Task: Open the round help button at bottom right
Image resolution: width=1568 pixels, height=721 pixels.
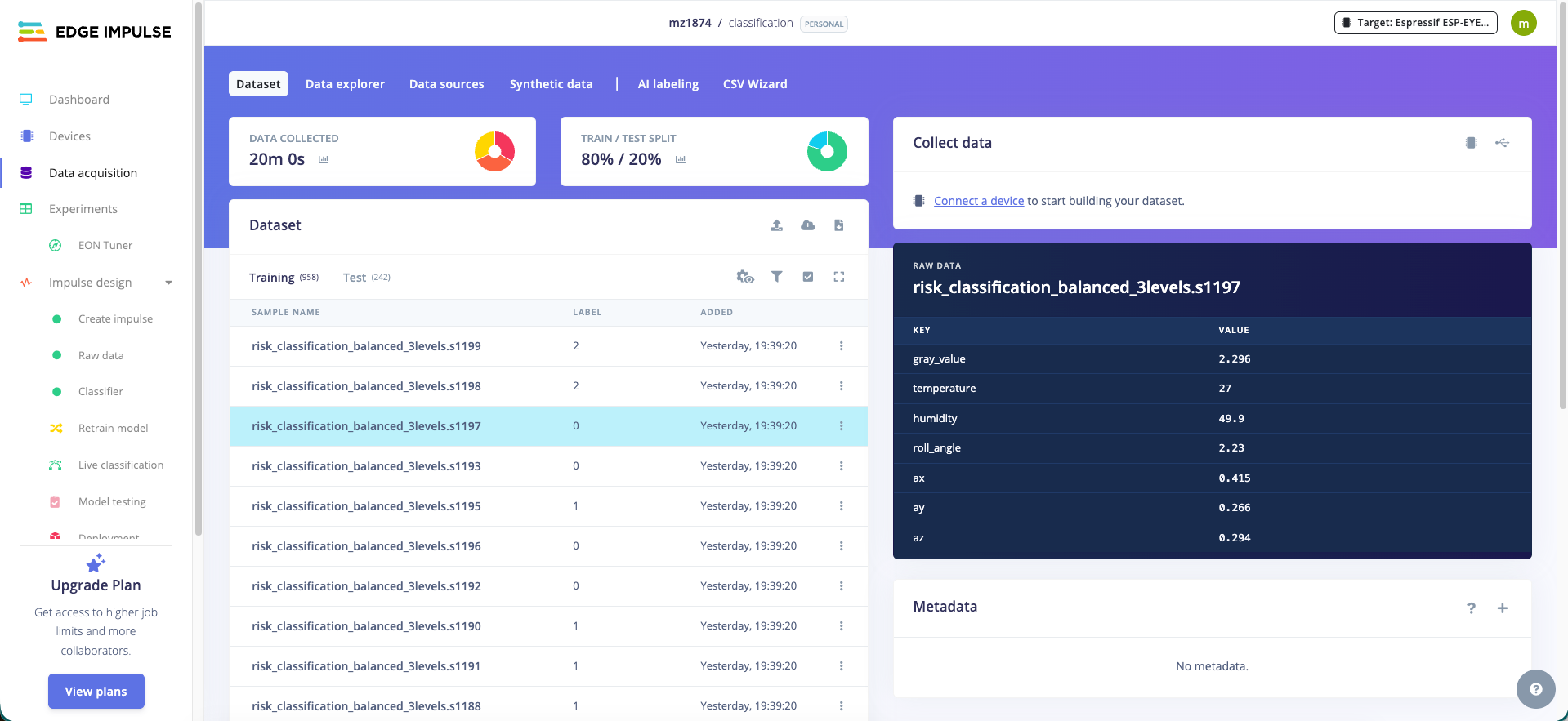Action: click(x=1535, y=689)
